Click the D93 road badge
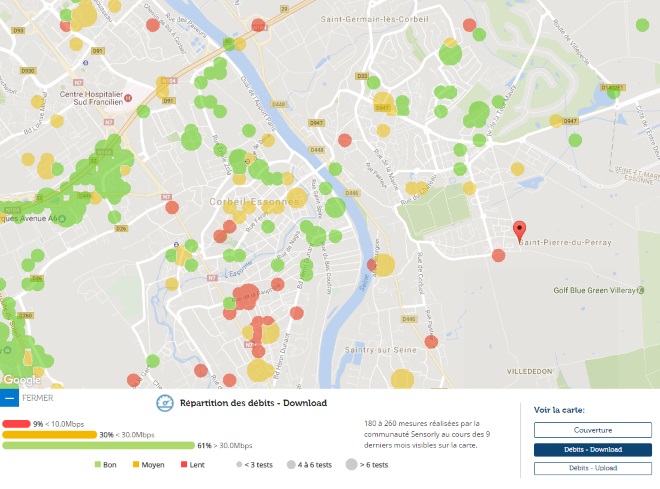This screenshot has height=489, width=660. point(18,30)
